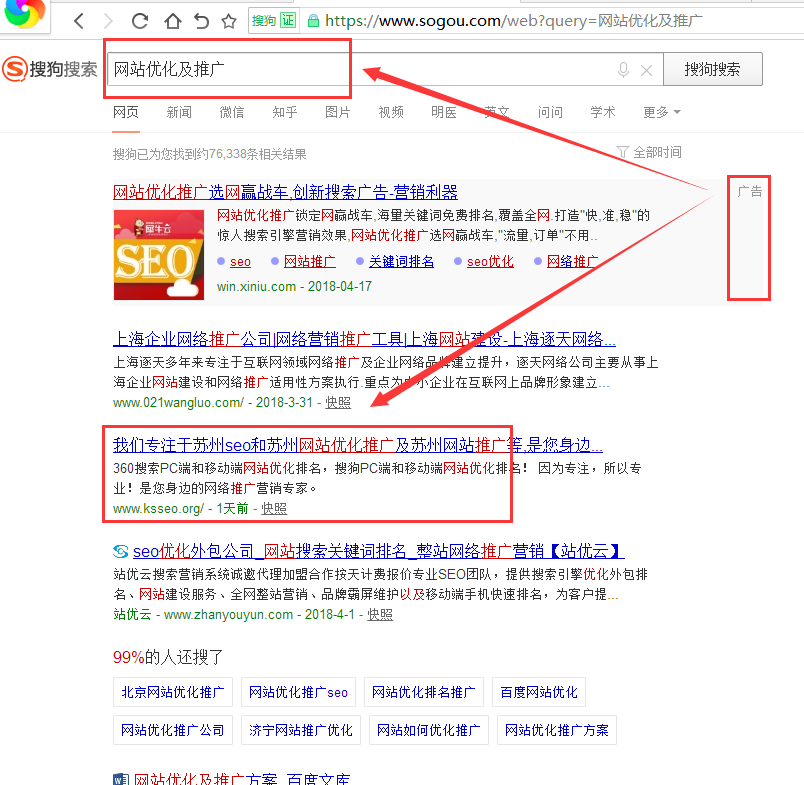Go to the browser home page icon
The image size is (804, 785).
click(x=172, y=20)
